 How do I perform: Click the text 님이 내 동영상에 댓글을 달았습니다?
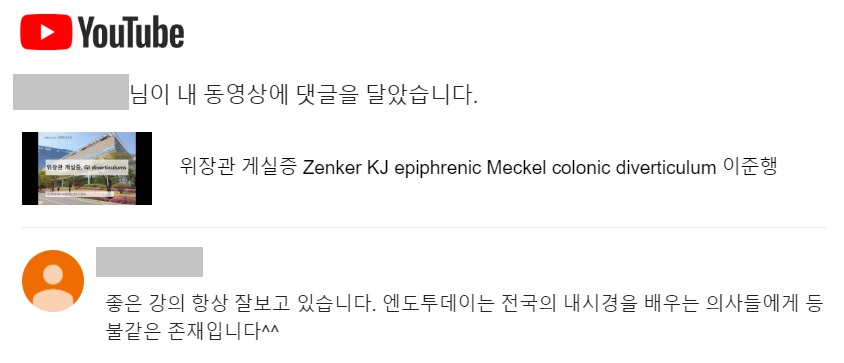tap(304, 95)
